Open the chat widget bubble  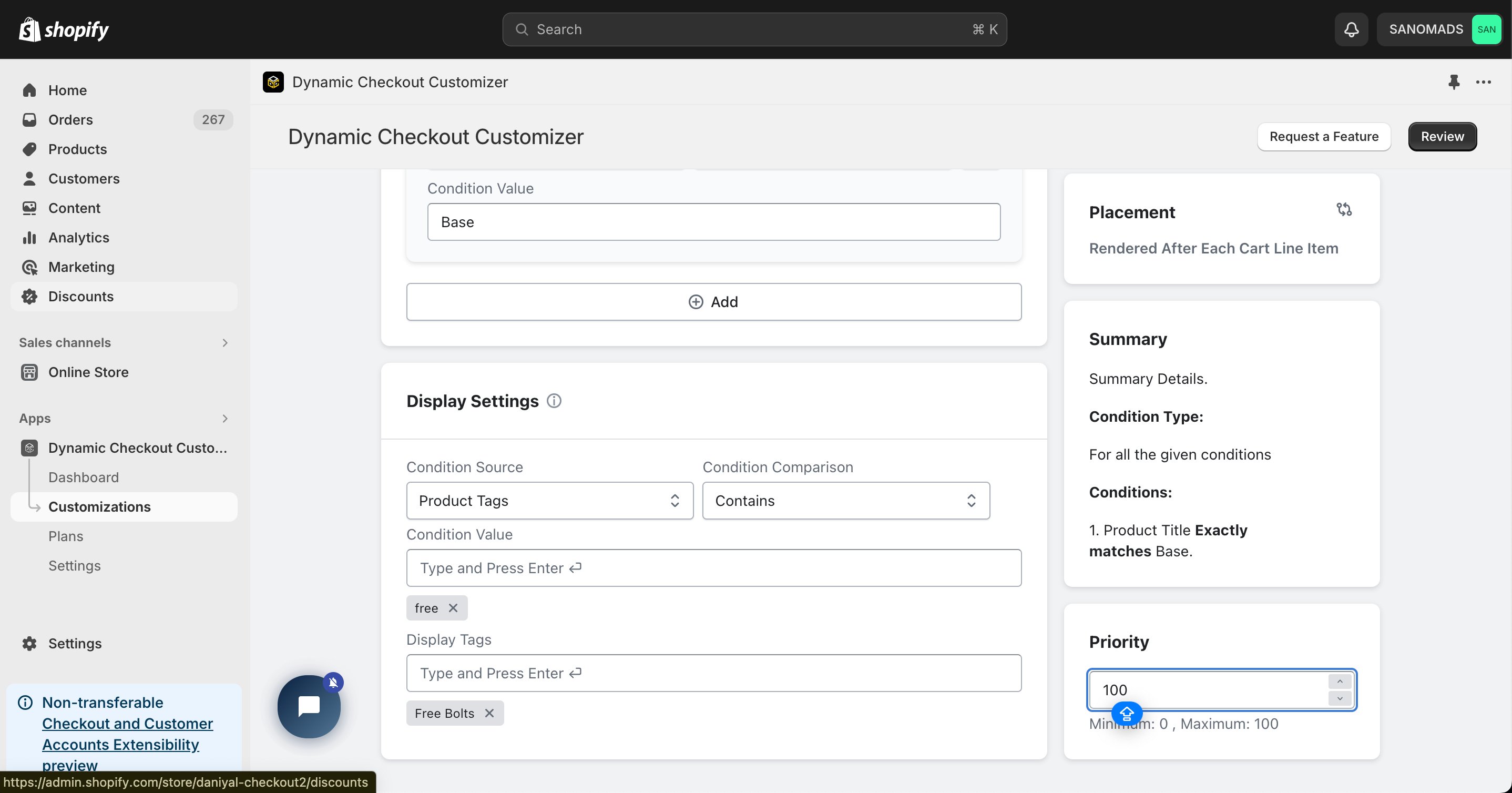309,706
